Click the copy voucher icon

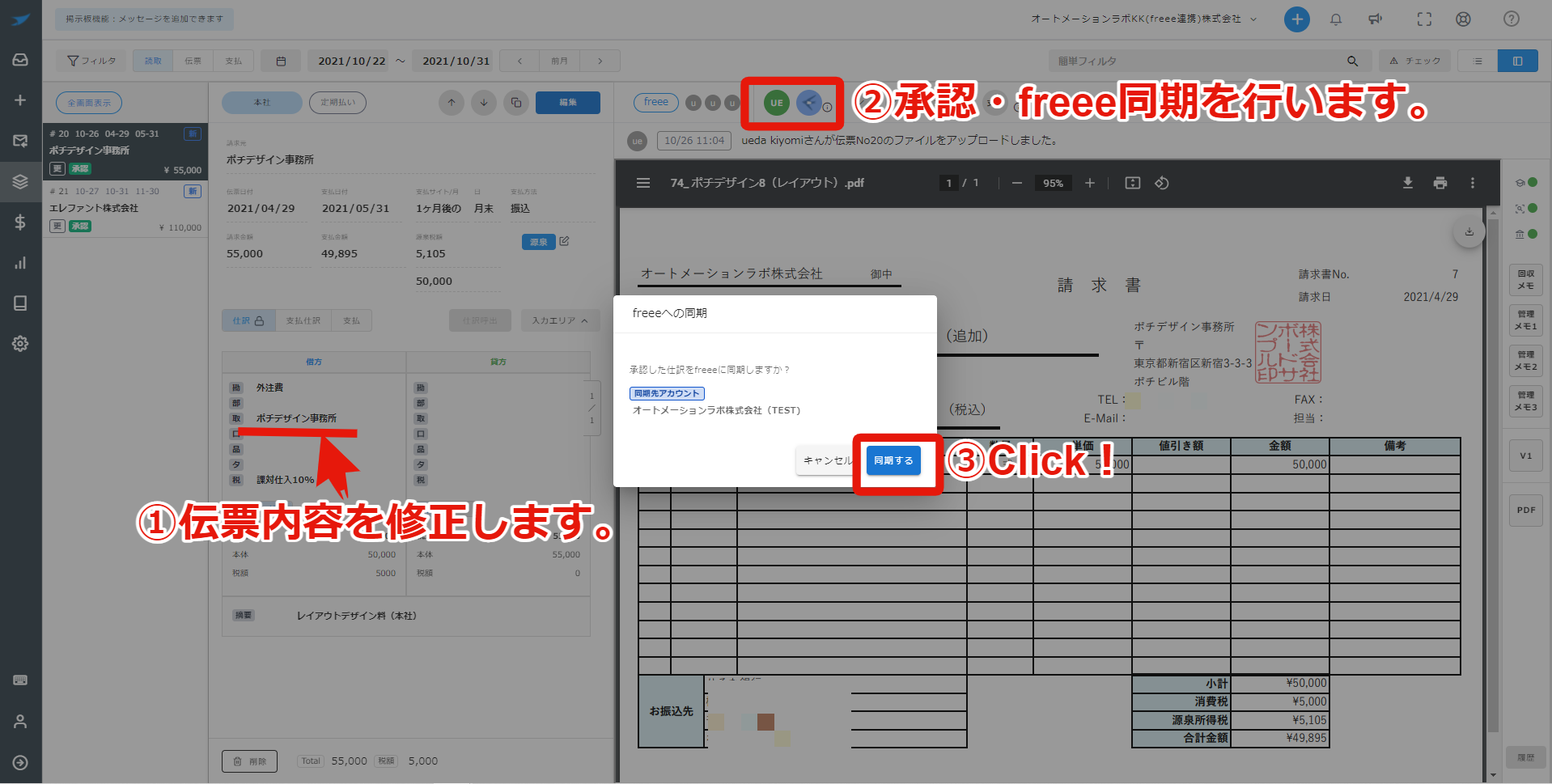(x=516, y=103)
